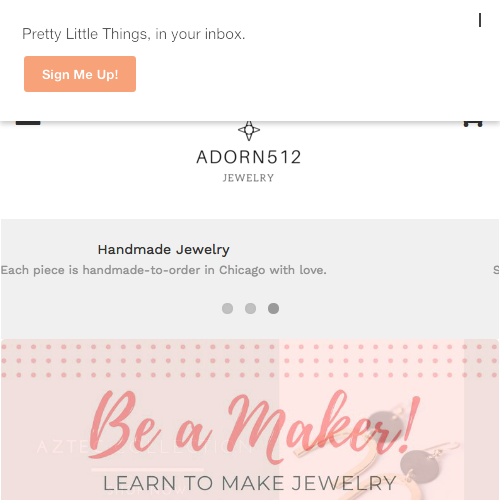Screen dimensions: 500x500
Task: Click the Be a Maker! banner headline
Action: tap(253, 427)
